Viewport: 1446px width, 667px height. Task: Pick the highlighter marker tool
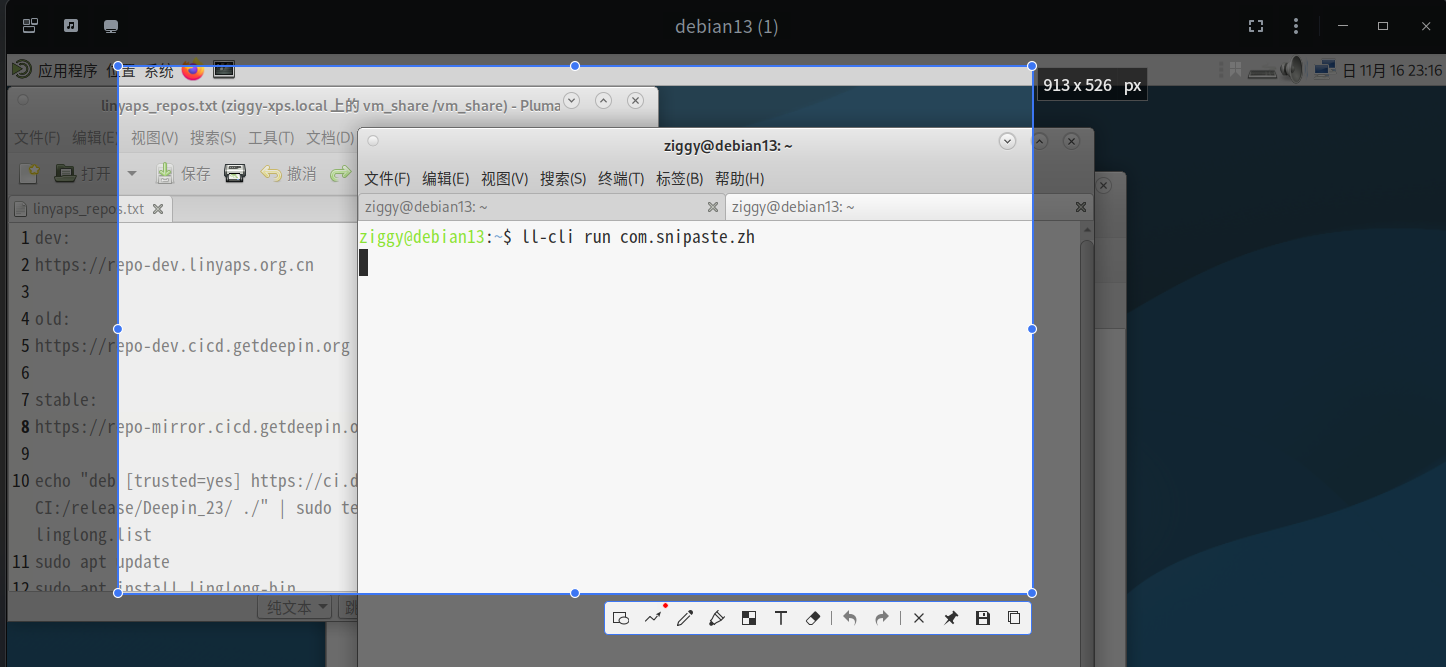tap(717, 618)
